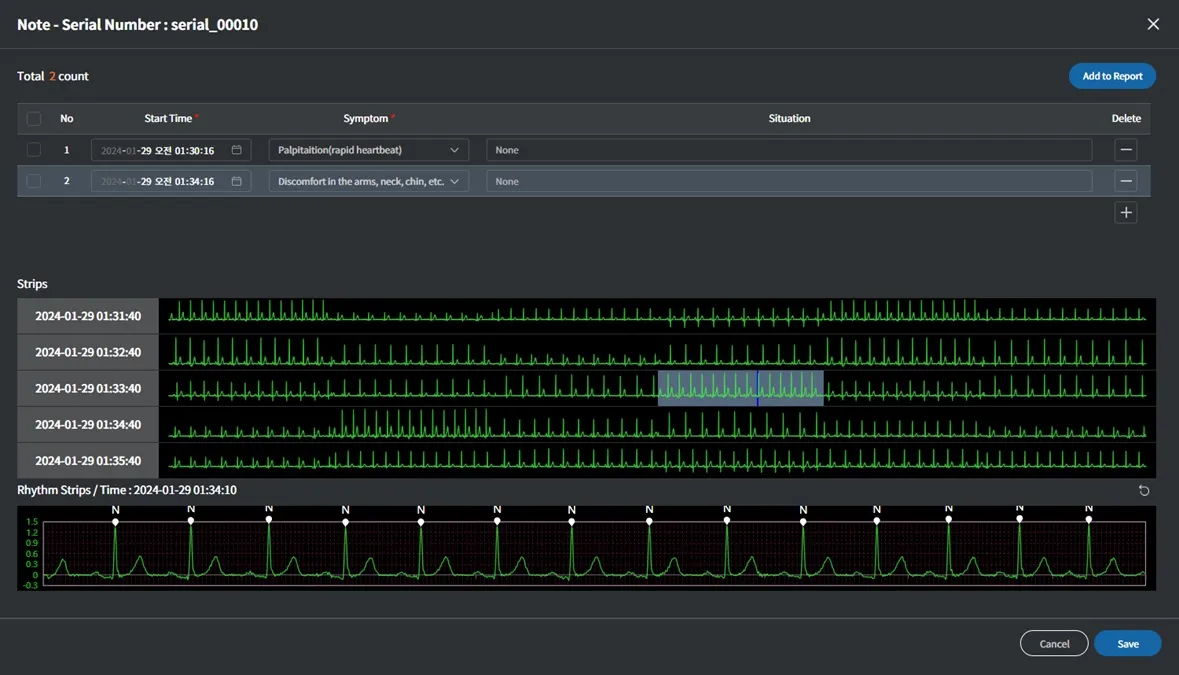1179x675 pixels.
Task: Close the Note dialog
Action: [x=1153, y=24]
